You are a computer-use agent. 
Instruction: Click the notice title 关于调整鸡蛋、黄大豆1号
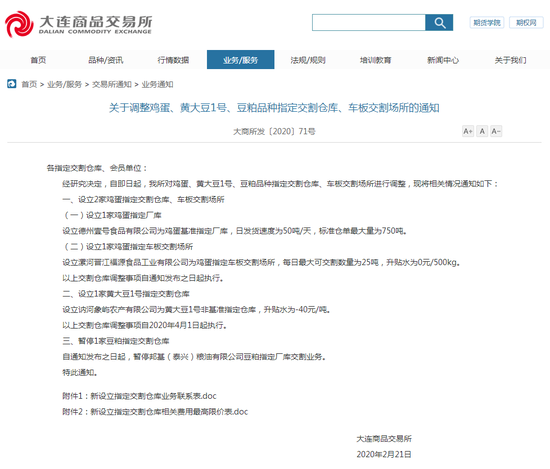(x=274, y=108)
